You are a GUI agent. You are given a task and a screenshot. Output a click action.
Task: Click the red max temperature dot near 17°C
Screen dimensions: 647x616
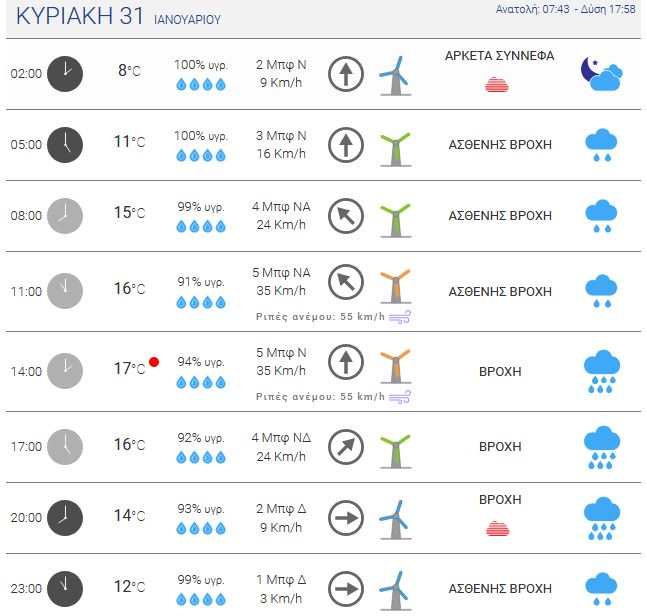click(154, 362)
